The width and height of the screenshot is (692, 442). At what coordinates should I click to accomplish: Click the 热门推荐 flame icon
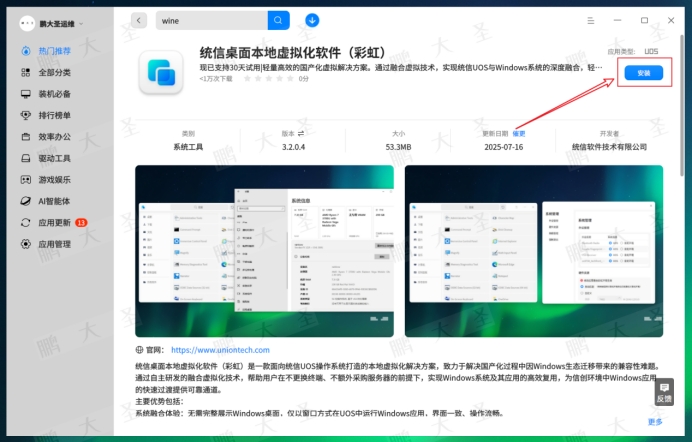(26, 51)
